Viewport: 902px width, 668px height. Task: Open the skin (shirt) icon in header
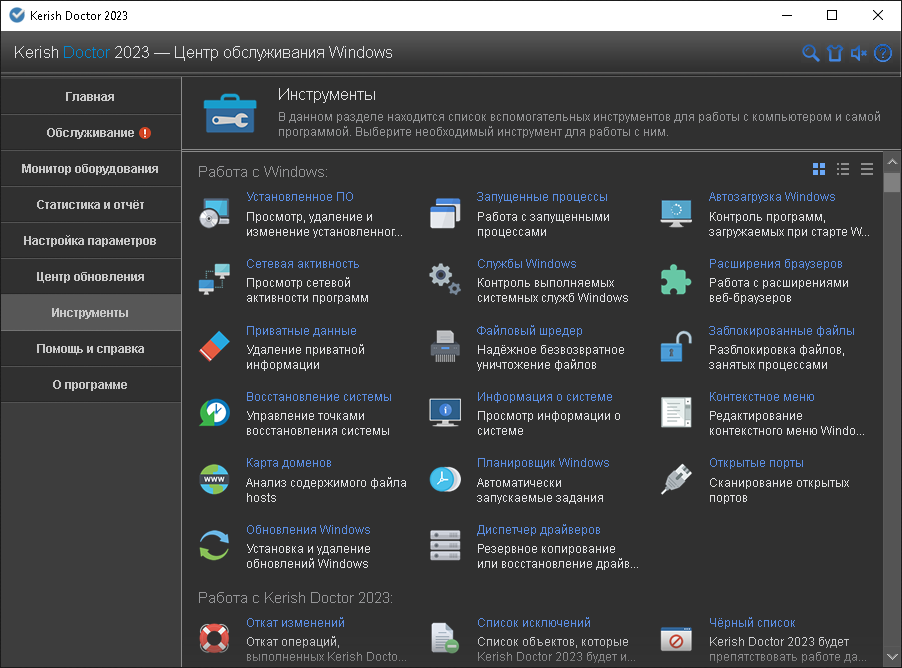tap(835, 54)
